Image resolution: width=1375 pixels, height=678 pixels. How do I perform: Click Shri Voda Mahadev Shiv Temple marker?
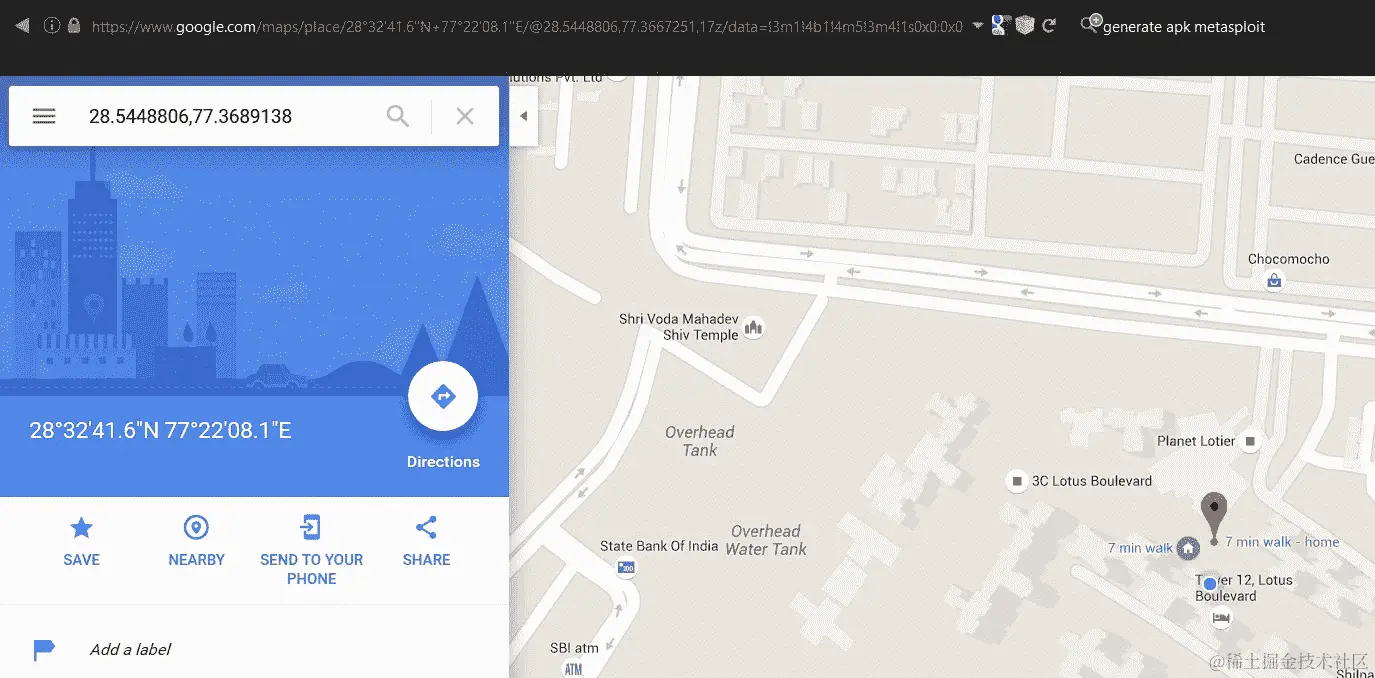[754, 327]
